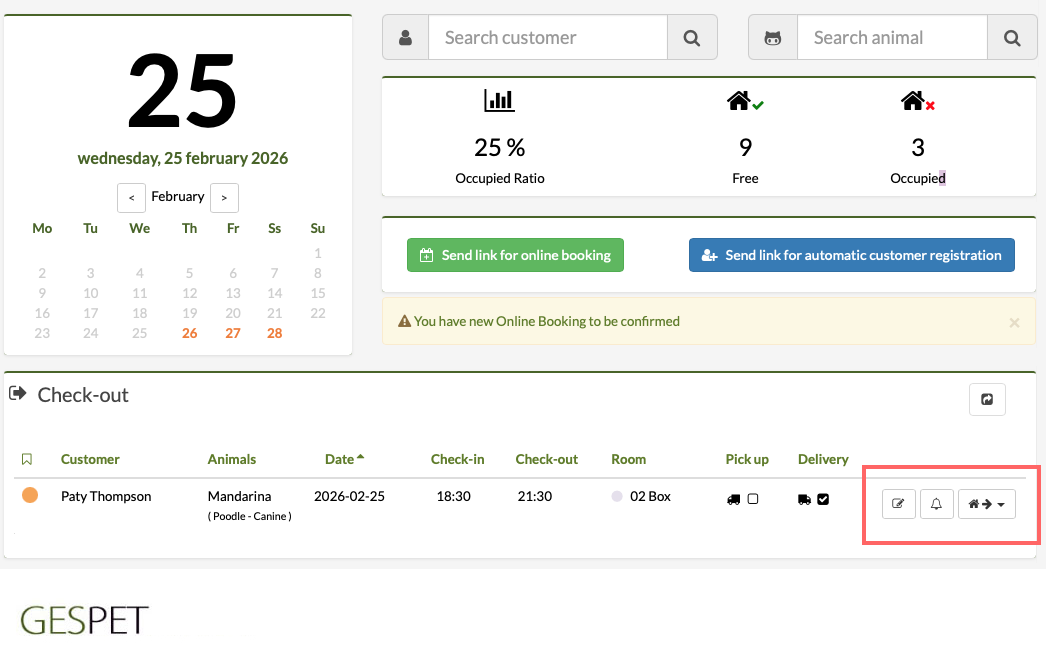Click the orange status dot for Paty Thompson

coord(30,495)
